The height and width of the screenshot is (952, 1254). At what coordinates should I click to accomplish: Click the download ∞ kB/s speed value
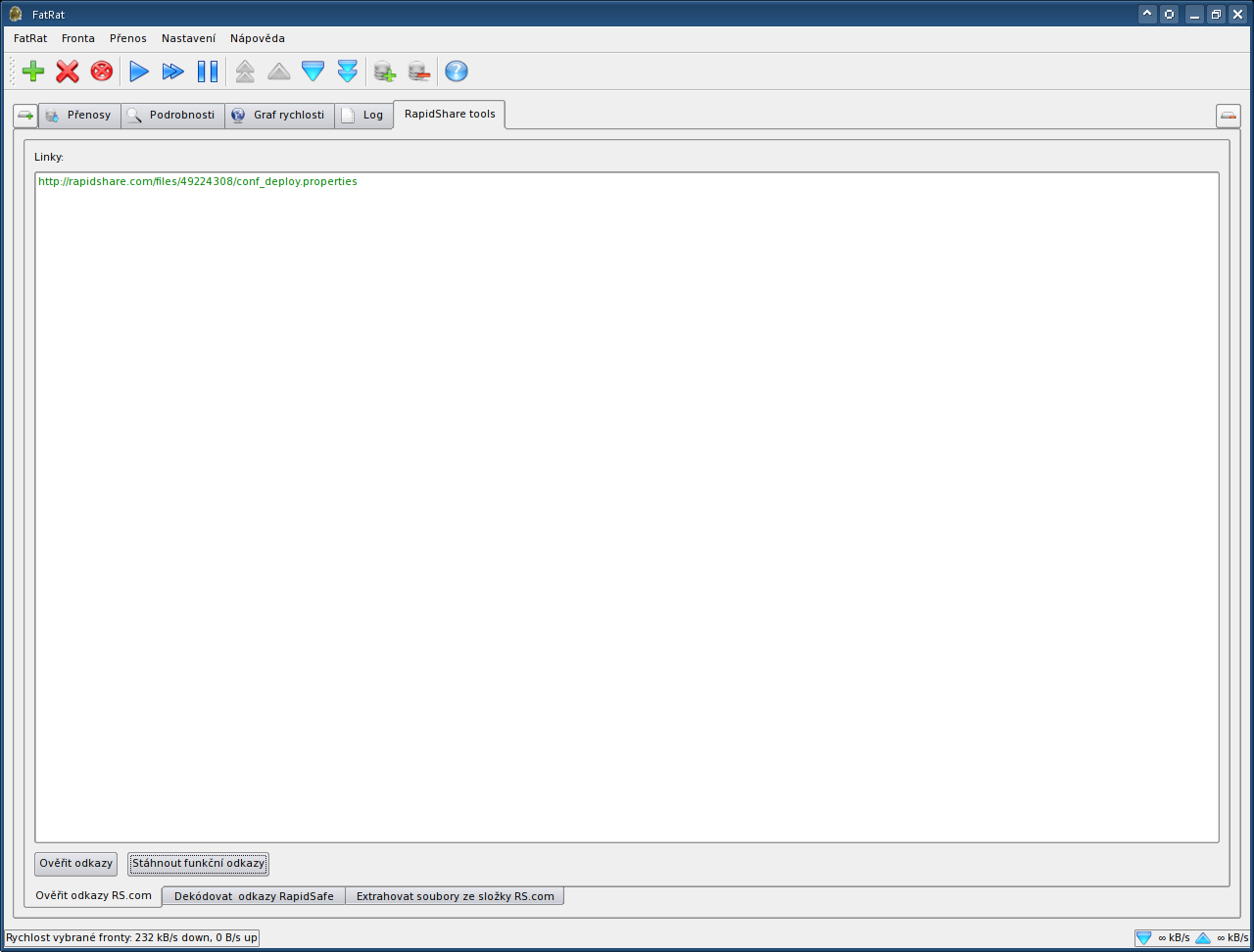pyautogui.click(x=1174, y=938)
